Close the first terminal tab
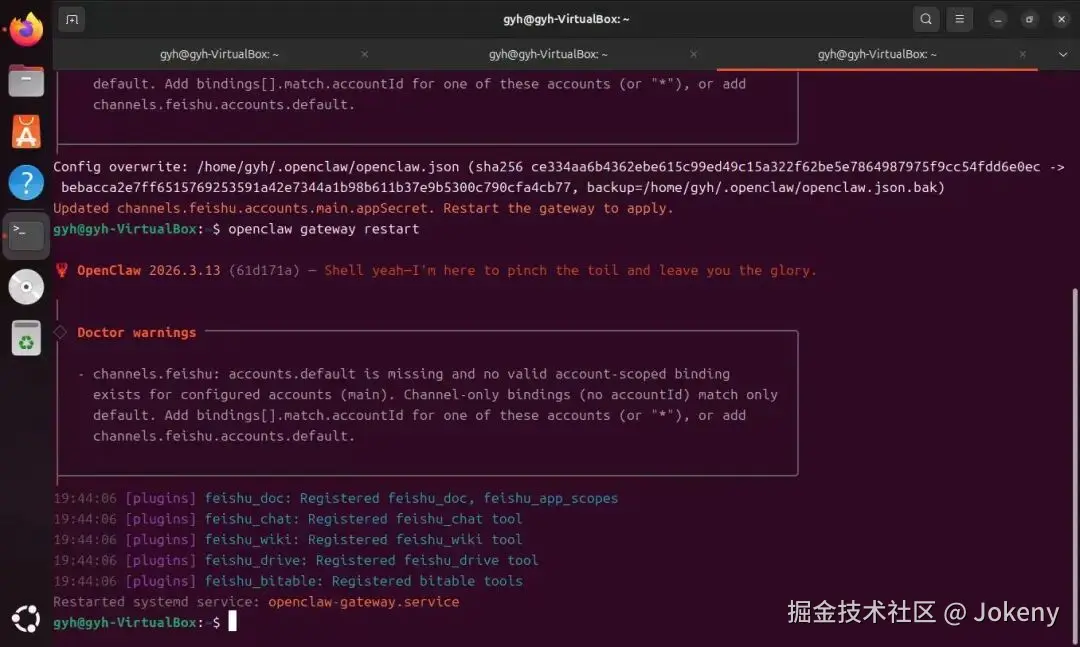The width and height of the screenshot is (1080, 647). tap(364, 54)
